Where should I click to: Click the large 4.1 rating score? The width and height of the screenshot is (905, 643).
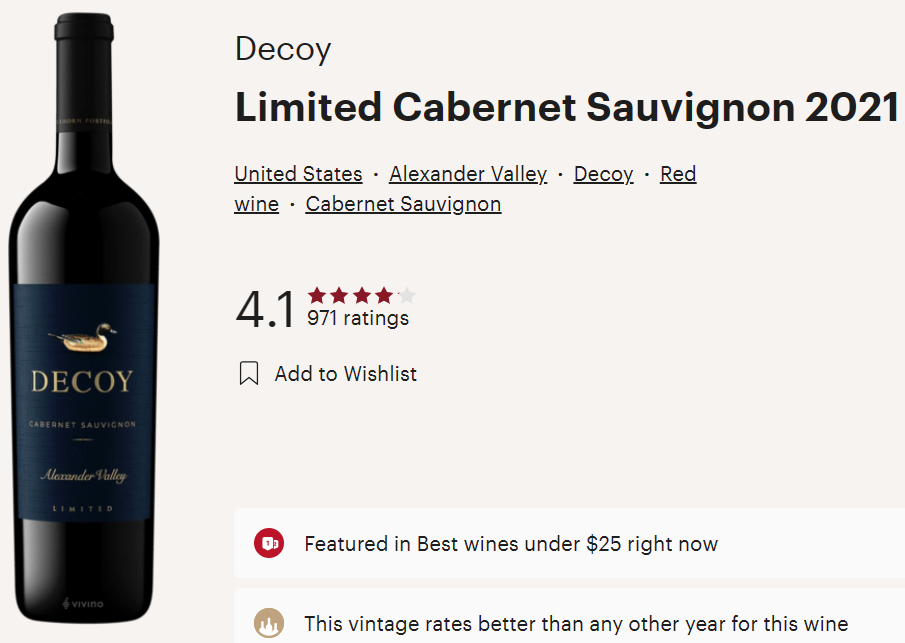point(265,309)
